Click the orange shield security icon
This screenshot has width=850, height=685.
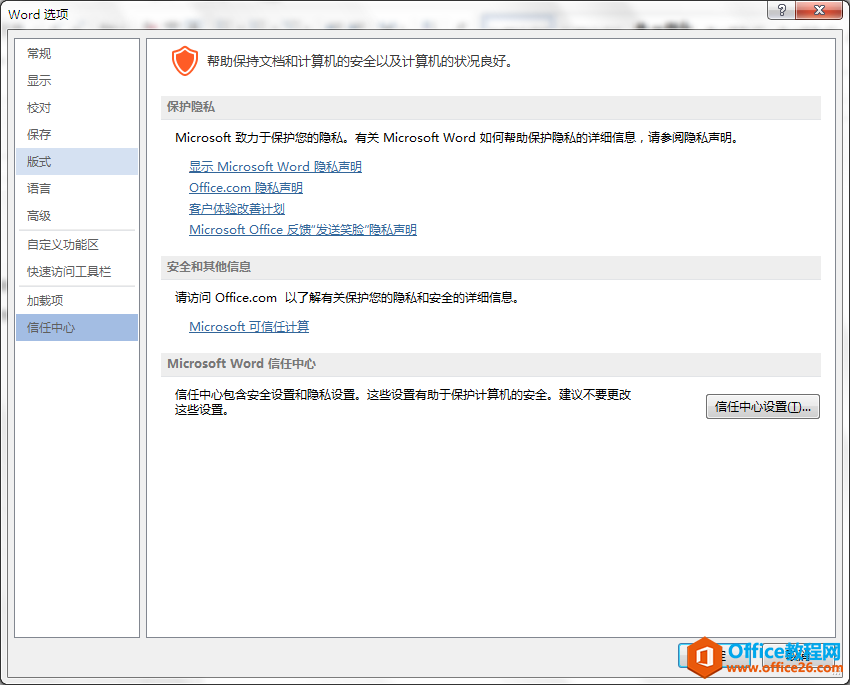pos(184,61)
